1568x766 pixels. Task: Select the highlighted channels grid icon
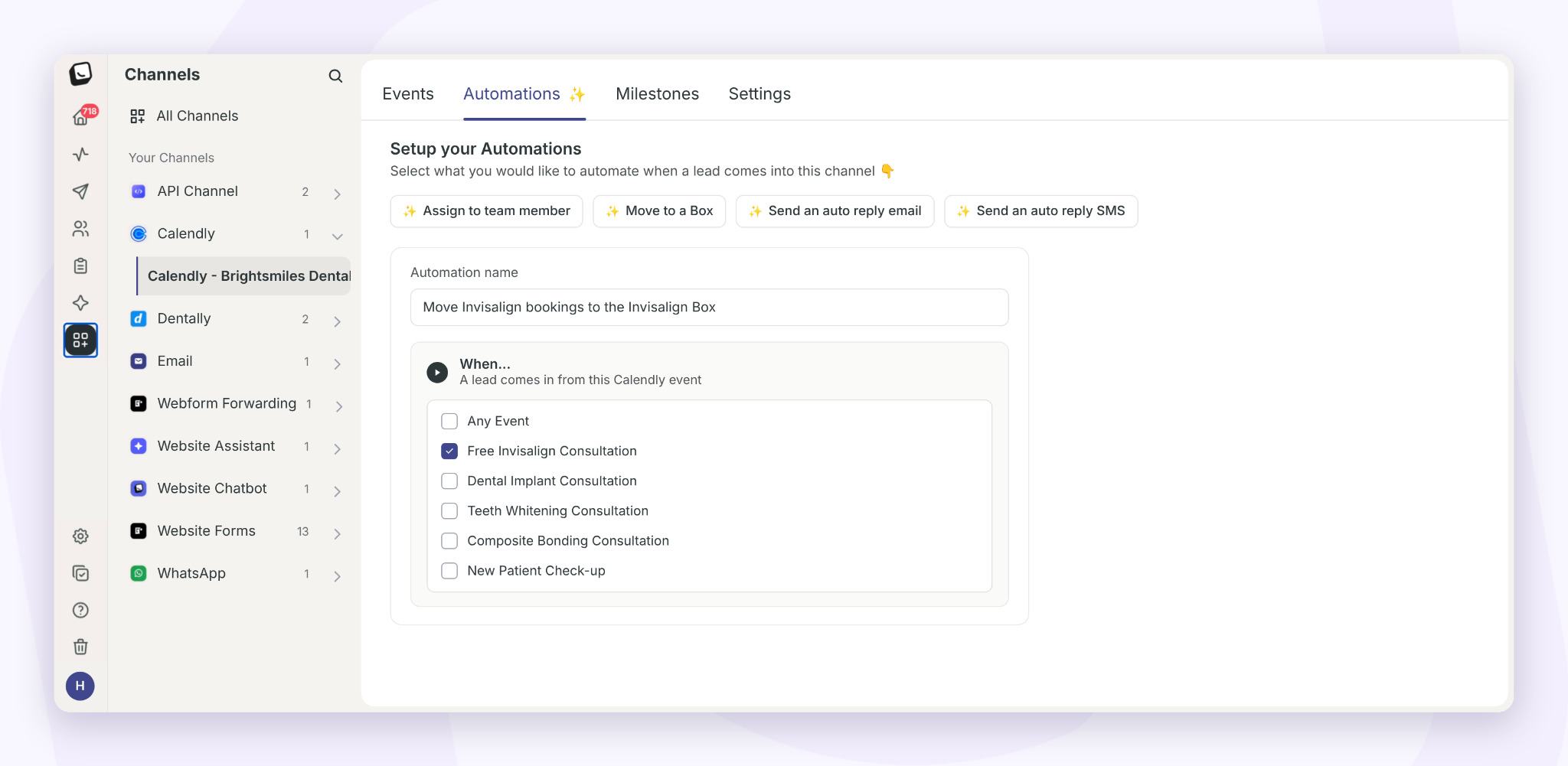80,340
